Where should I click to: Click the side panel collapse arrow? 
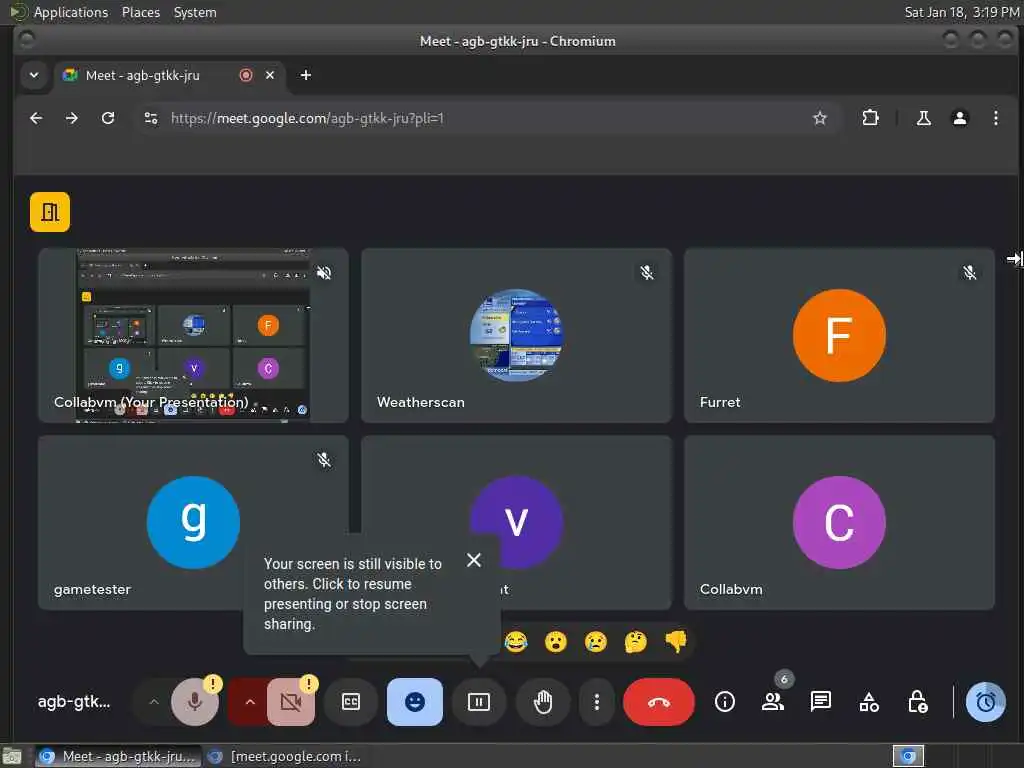click(1014, 259)
